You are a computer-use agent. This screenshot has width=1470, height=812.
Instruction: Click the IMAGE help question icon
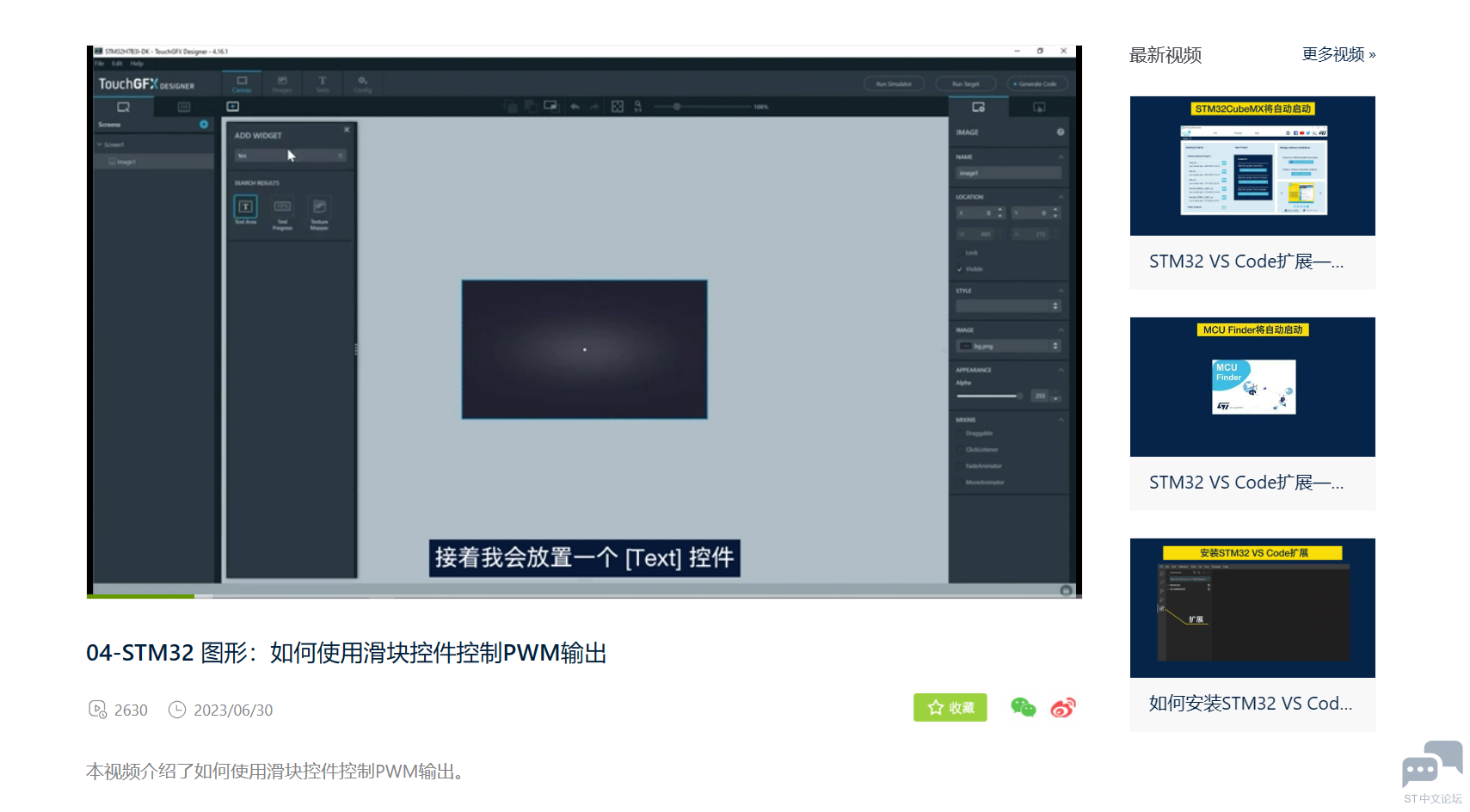(1061, 132)
